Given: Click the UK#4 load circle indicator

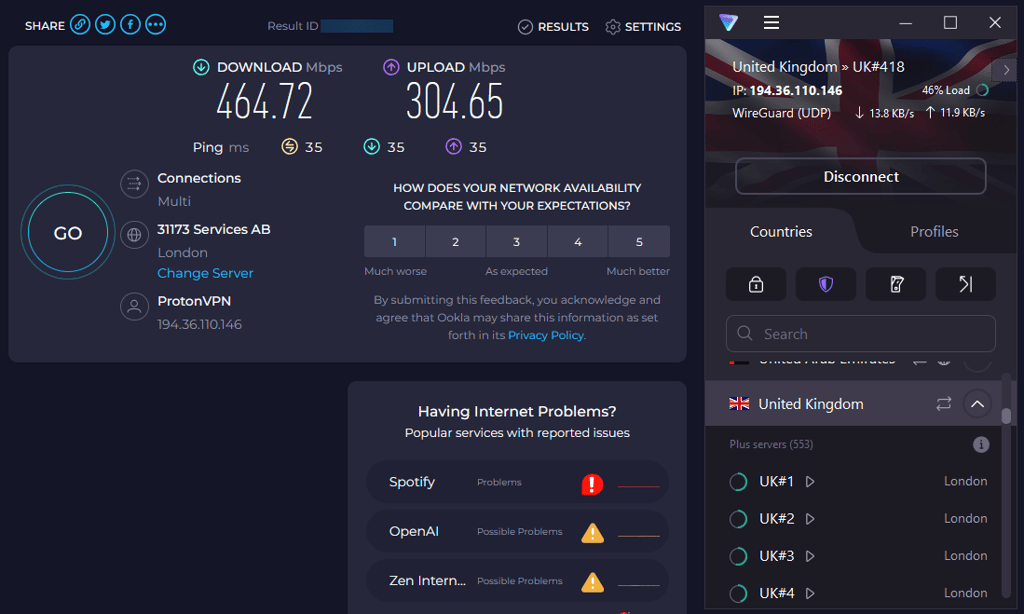Looking at the screenshot, I should click(738, 594).
